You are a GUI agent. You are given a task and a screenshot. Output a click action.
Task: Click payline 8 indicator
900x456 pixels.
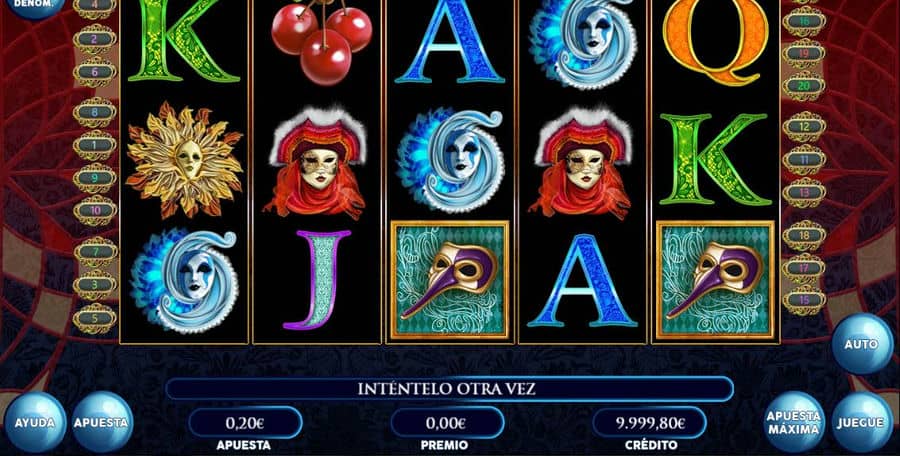click(95, 112)
